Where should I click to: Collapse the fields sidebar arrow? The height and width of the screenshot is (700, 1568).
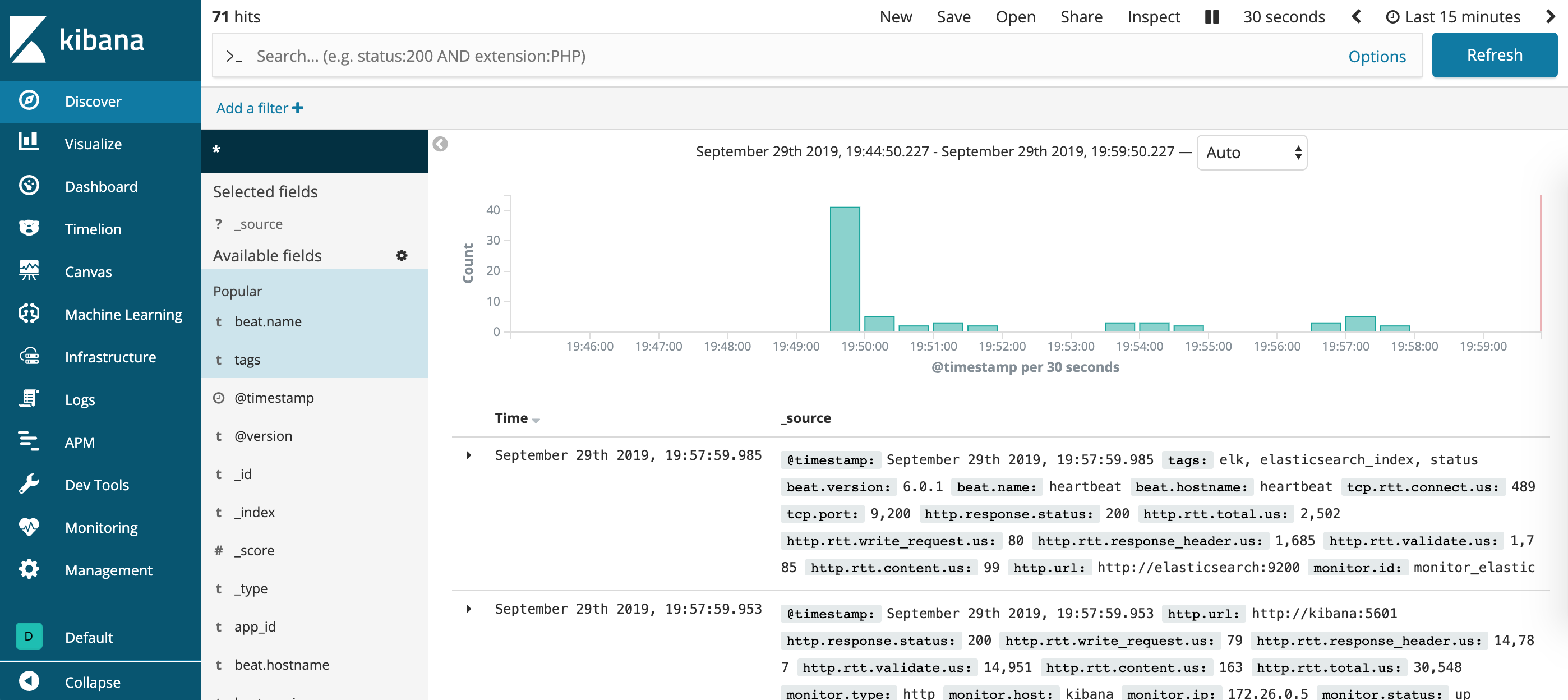pyautogui.click(x=440, y=144)
